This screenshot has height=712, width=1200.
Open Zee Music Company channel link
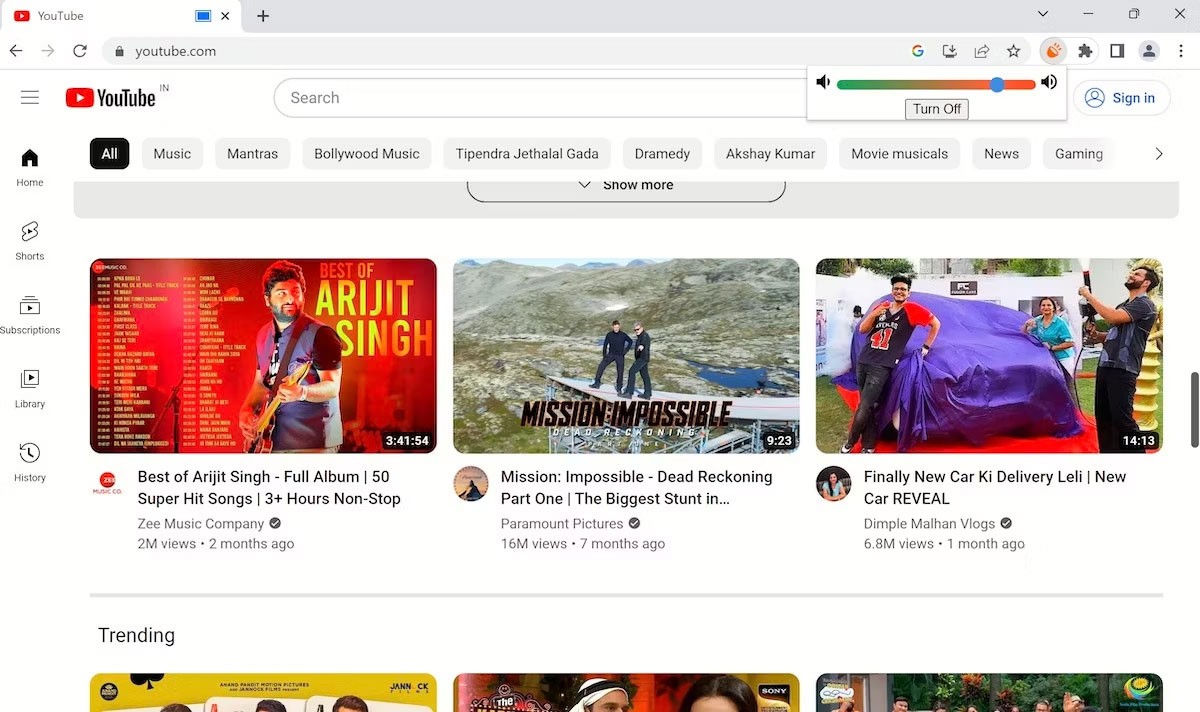click(201, 523)
